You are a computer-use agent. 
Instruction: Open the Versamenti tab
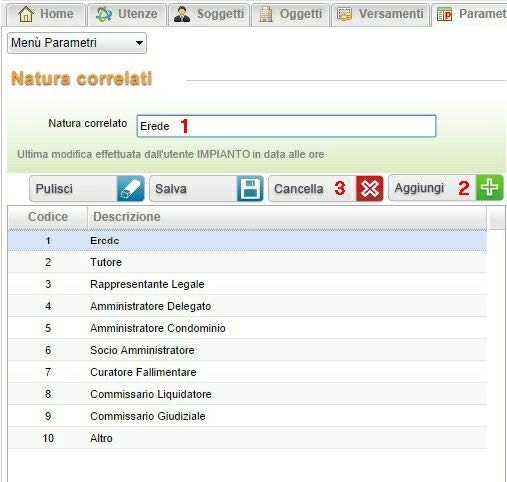point(380,14)
